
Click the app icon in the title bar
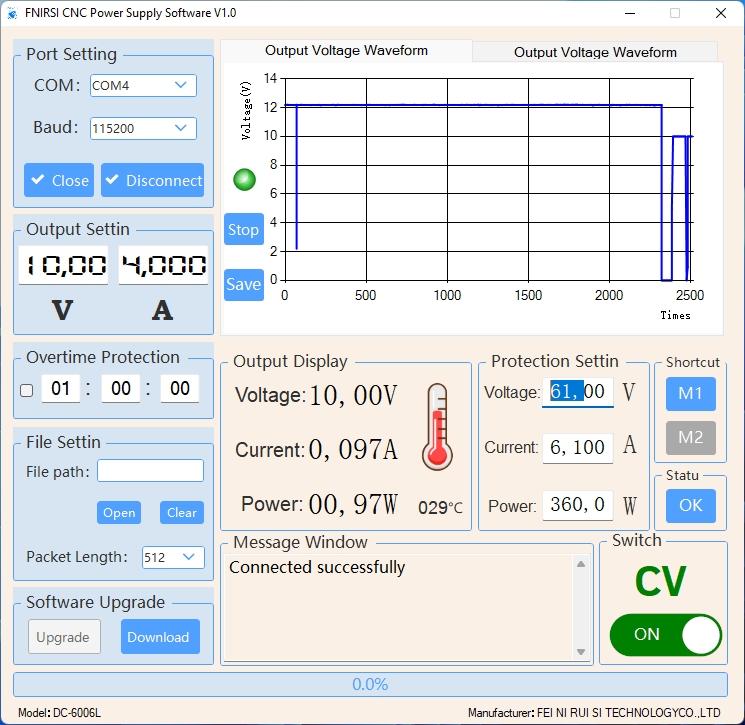(x=12, y=13)
